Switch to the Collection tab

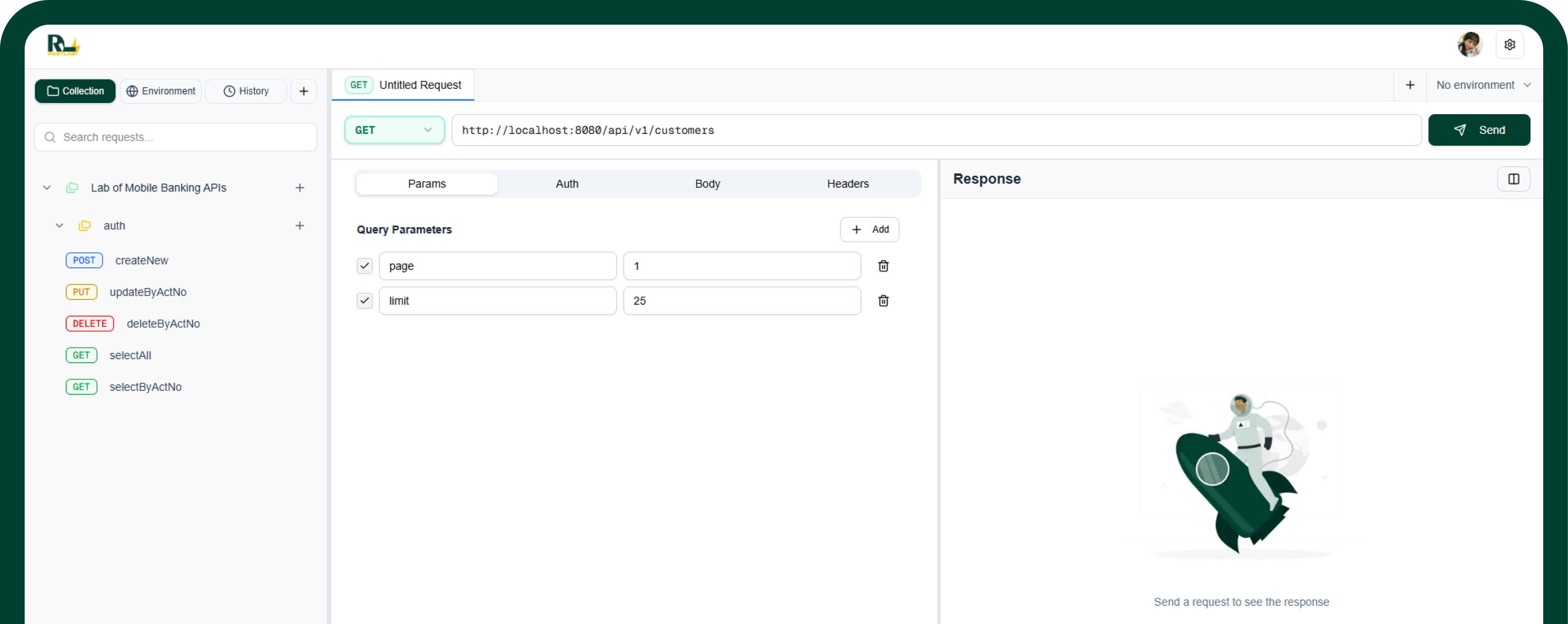(75, 91)
